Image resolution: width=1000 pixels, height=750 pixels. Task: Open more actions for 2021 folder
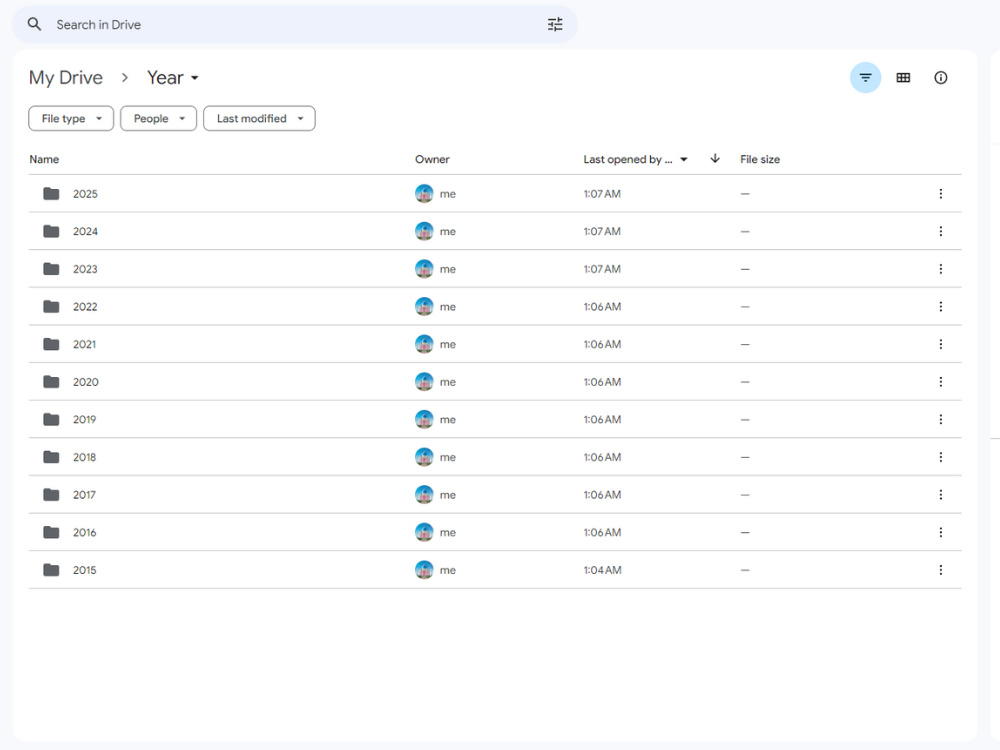click(x=940, y=344)
